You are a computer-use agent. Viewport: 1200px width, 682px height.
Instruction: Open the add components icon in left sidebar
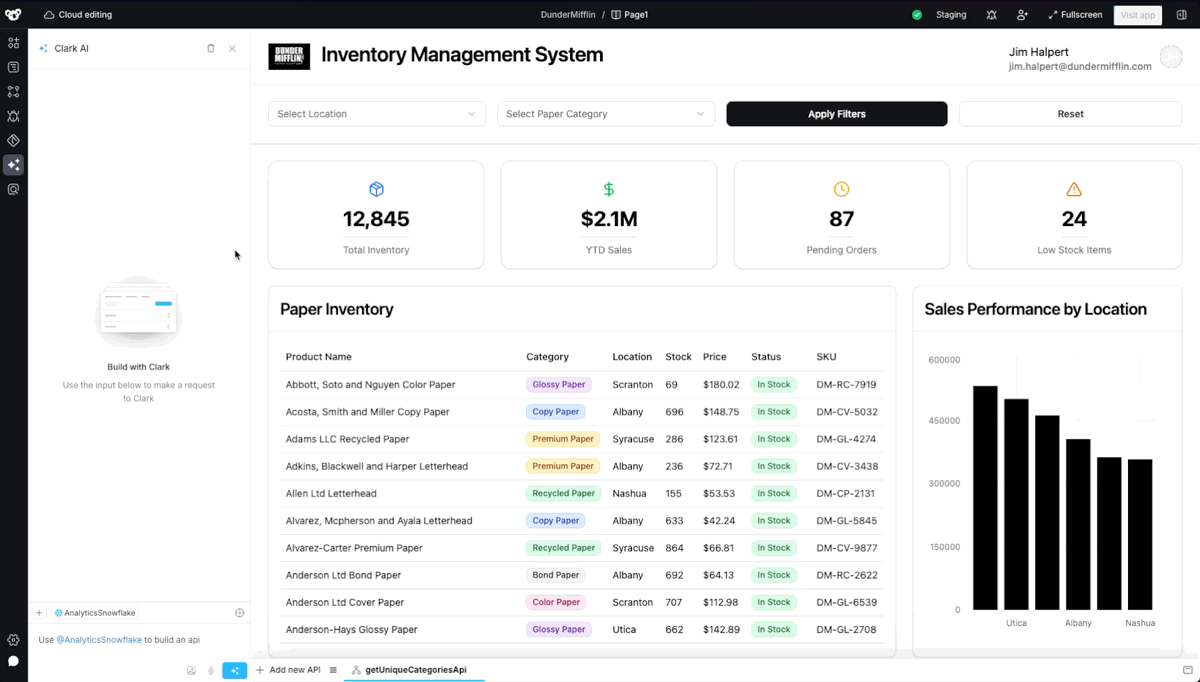pyautogui.click(x=13, y=43)
